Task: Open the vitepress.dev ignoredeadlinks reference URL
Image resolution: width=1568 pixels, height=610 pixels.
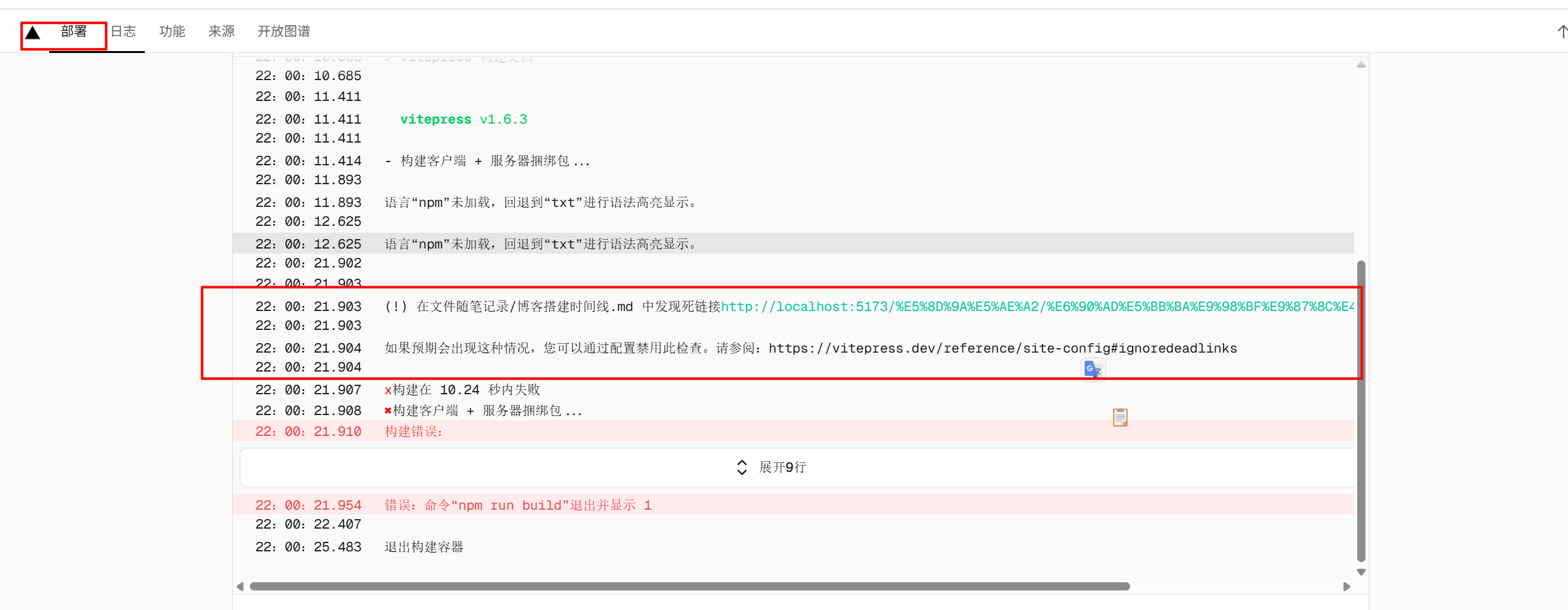Action: pos(1002,349)
